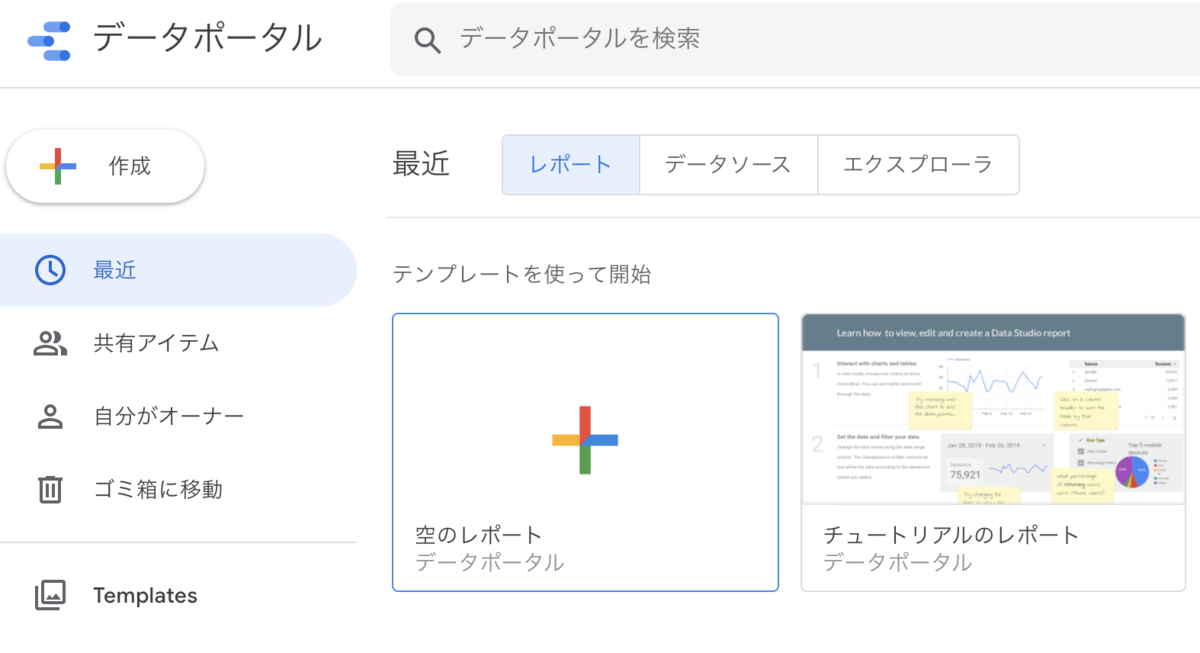This screenshot has width=1200, height=653.
Task: Click データポータル subtitle under チュートリアルのレポート
Action: pyautogui.click(x=897, y=563)
